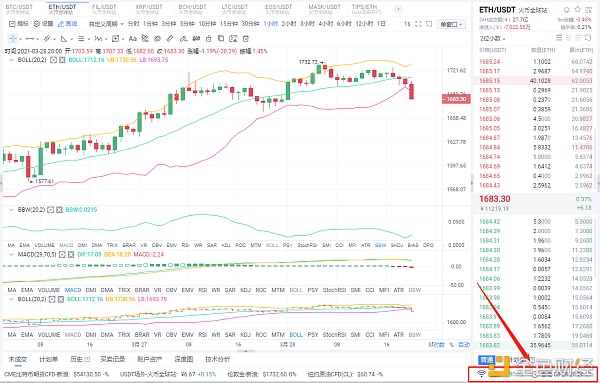
Task: Select KDJ in the MACD pane indicator list
Action: 246,290
